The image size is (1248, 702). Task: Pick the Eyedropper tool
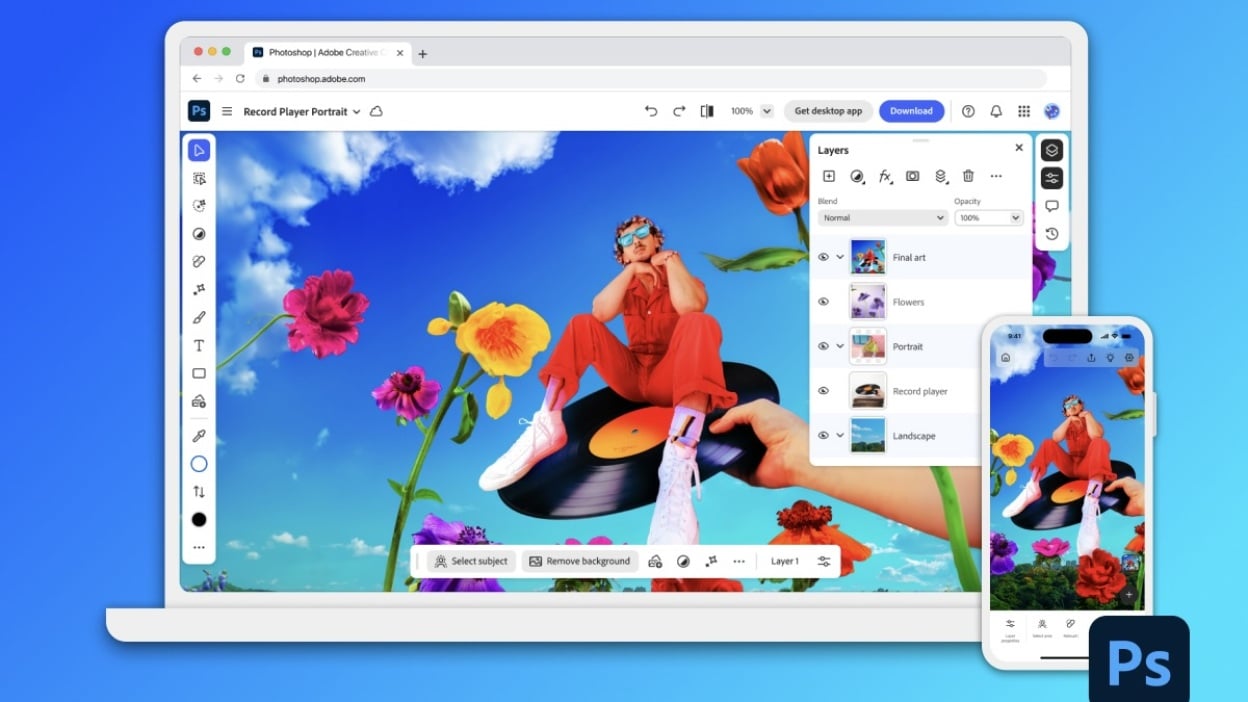tap(199, 436)
